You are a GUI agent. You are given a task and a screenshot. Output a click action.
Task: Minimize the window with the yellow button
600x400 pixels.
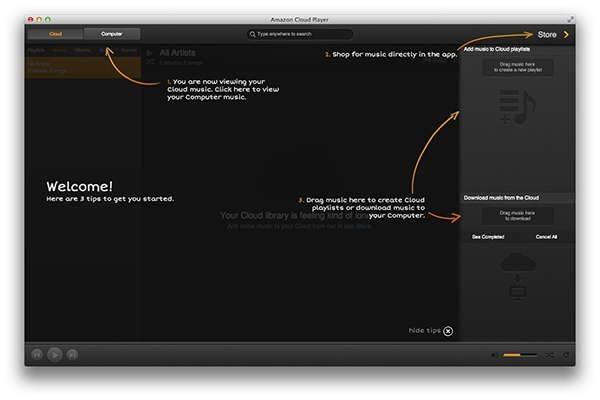coord(39,19)
